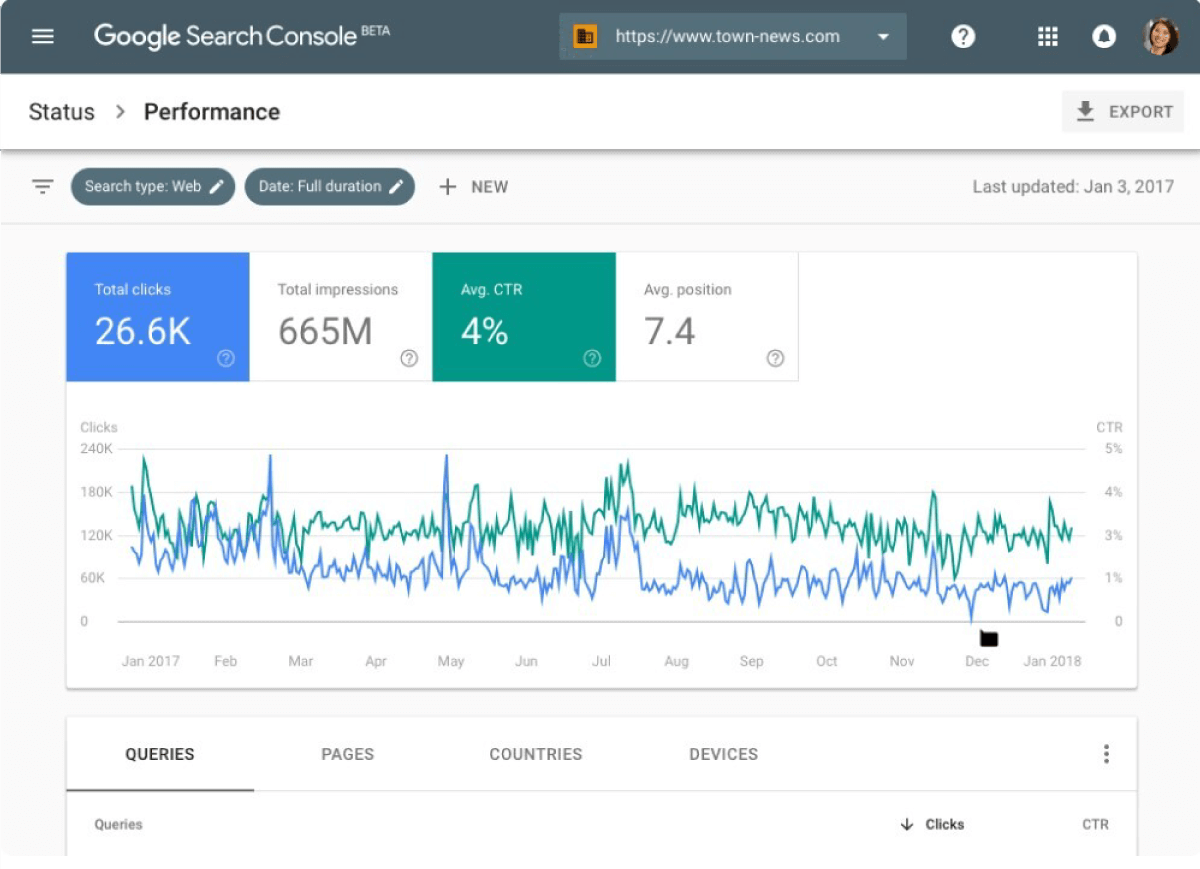Switch to the COUNTRIES tab

click(x=536, y=754)
